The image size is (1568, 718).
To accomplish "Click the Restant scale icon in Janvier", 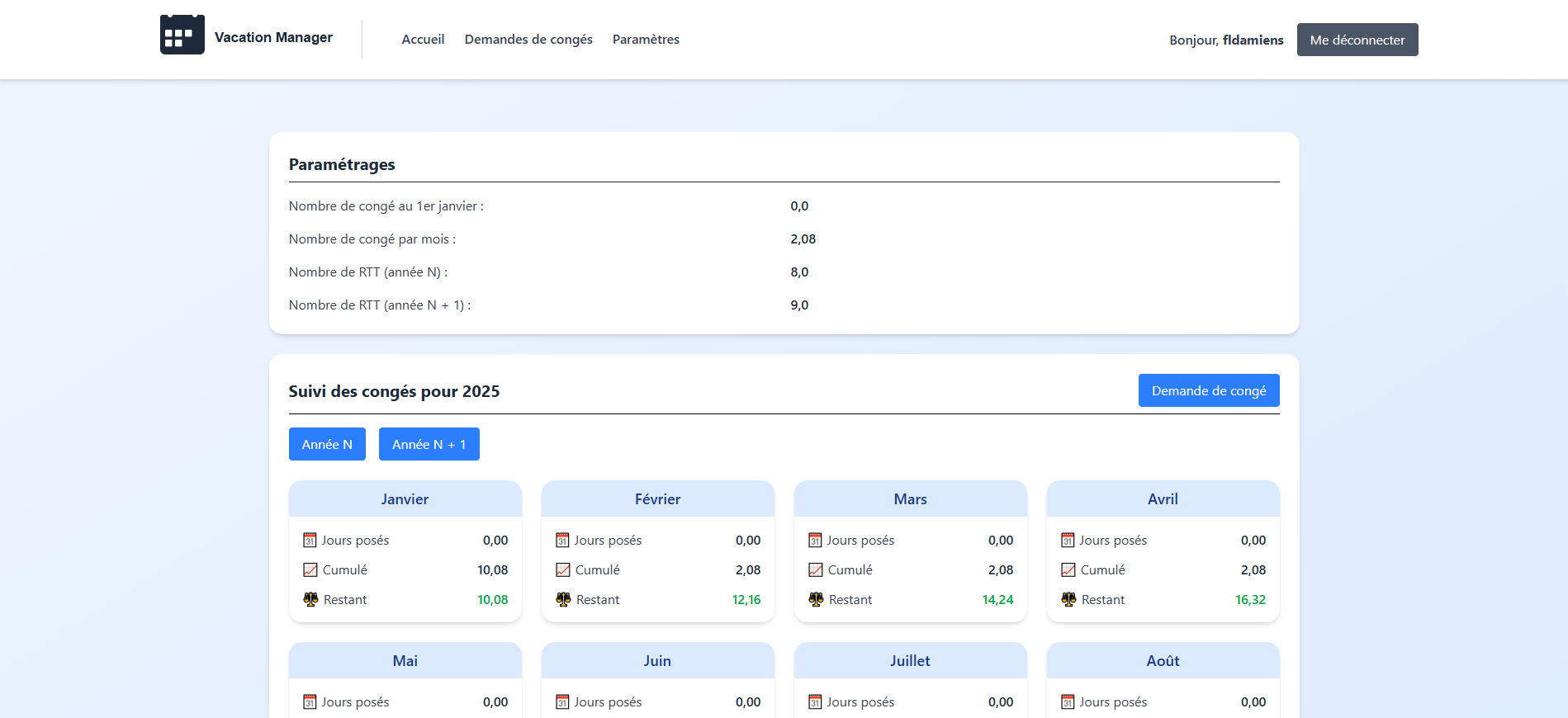I will 310,600.
